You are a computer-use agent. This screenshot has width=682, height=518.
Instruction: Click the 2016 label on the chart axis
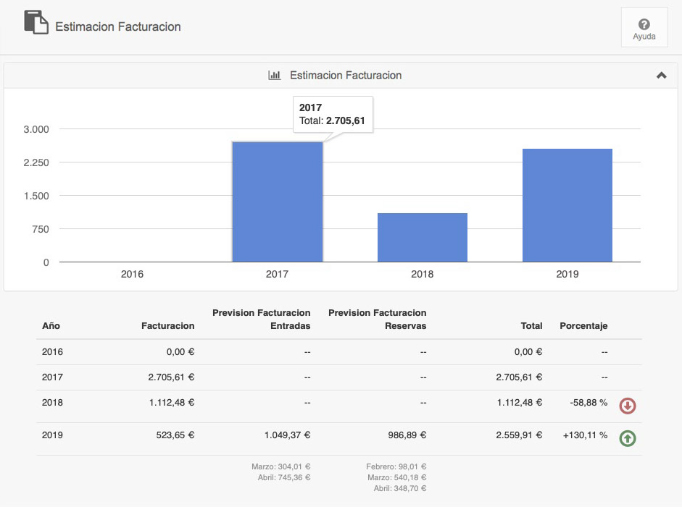[132, 273]
